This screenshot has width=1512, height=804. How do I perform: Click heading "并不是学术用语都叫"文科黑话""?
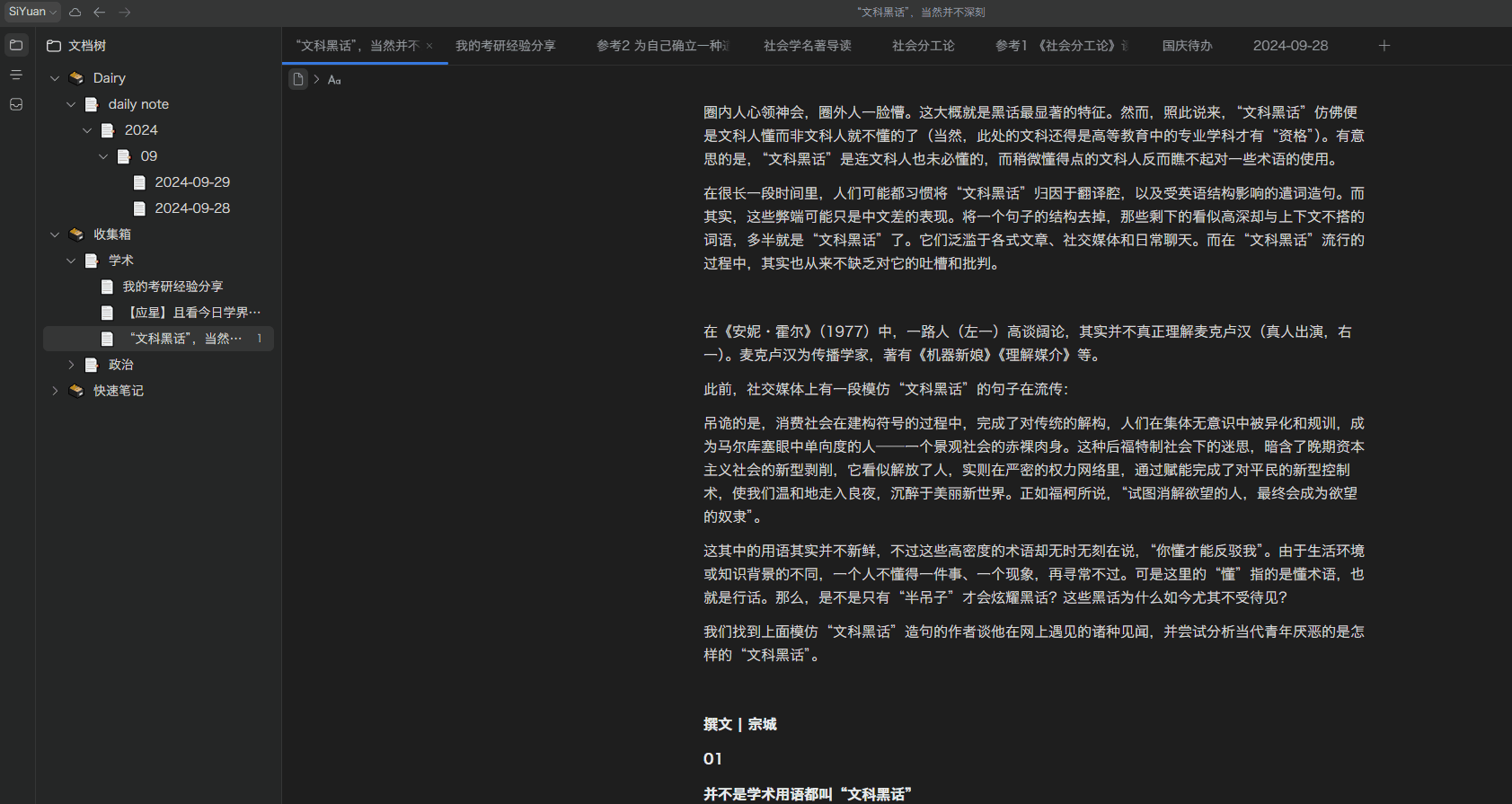click(x=808, y=794)
